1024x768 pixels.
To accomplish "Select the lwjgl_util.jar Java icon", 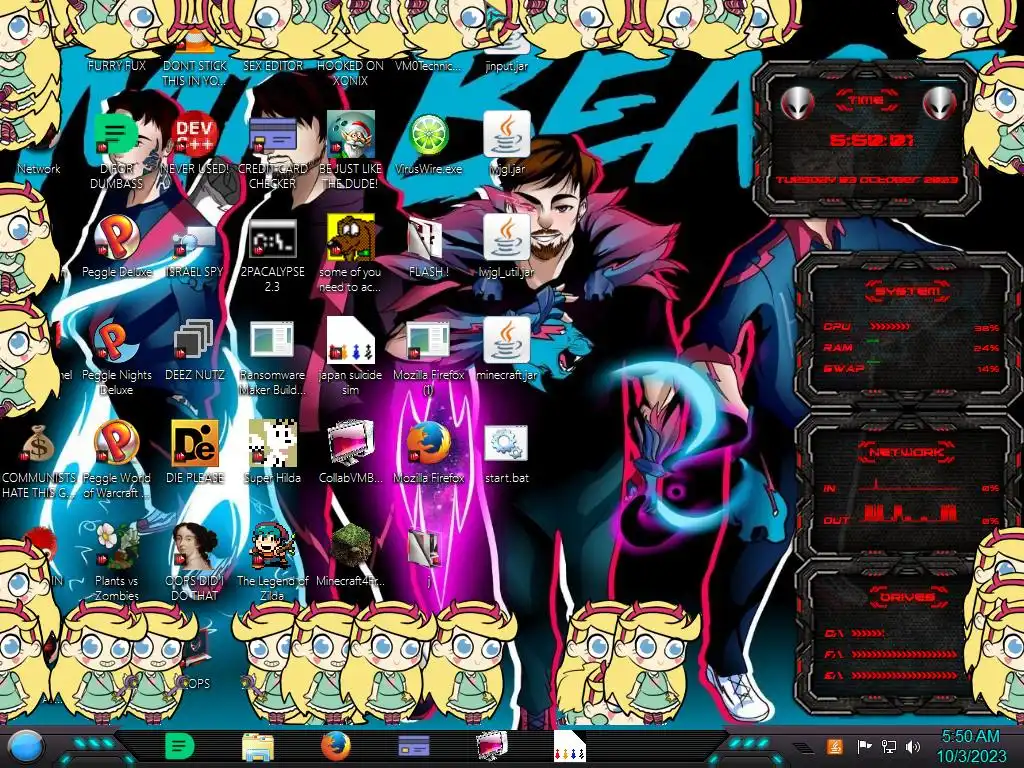I will coord(507,238).
